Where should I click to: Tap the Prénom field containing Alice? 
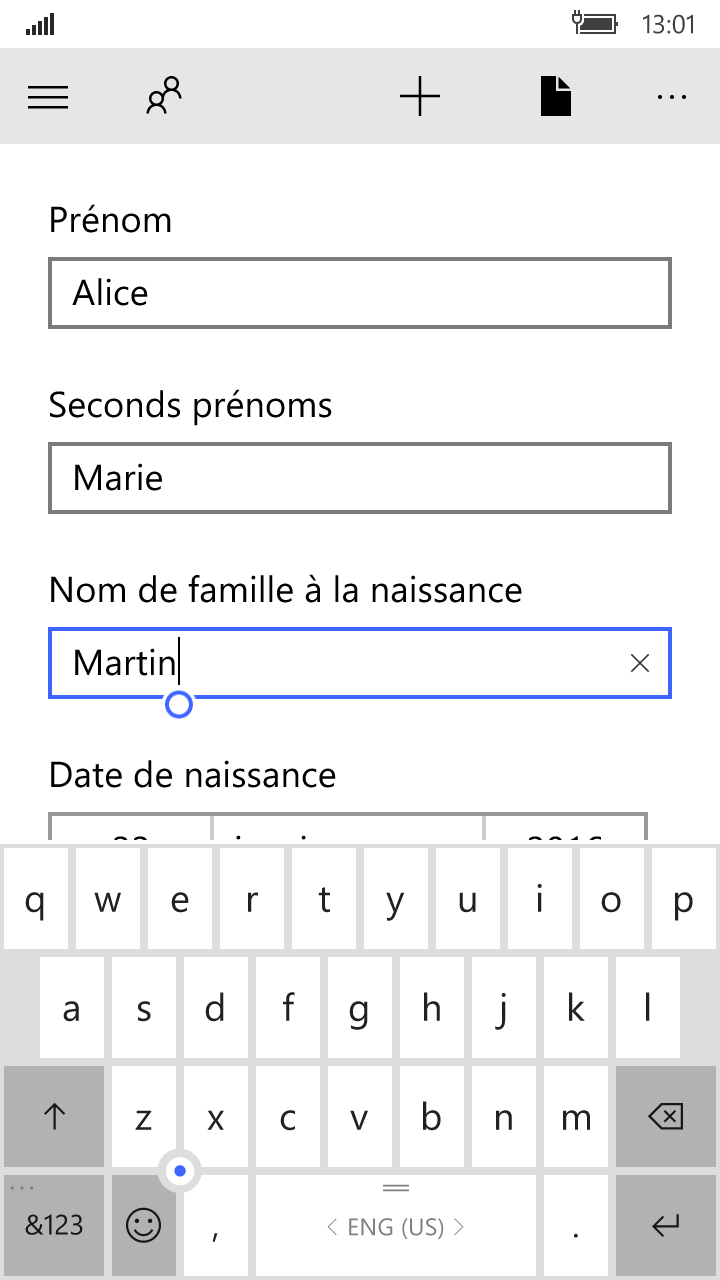(x=360, y=293)
